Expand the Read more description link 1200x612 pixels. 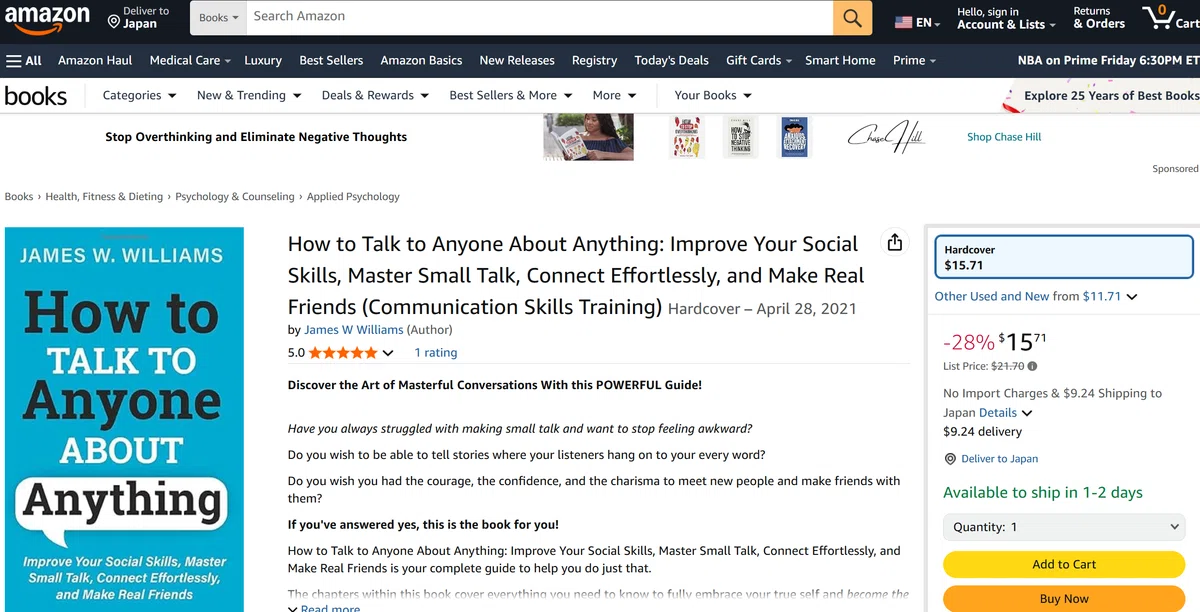(x=323, y=608)
